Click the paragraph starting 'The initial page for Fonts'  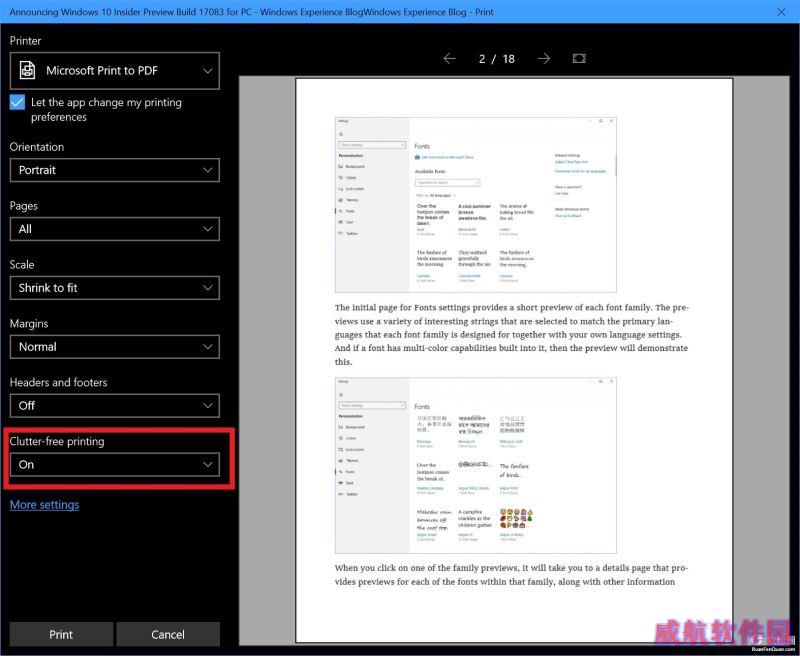[512, 335]
